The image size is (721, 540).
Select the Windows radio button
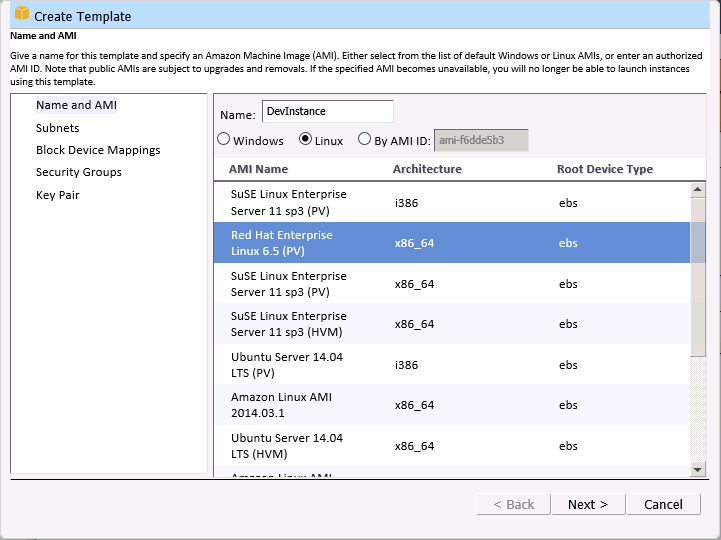pos(224,140)
